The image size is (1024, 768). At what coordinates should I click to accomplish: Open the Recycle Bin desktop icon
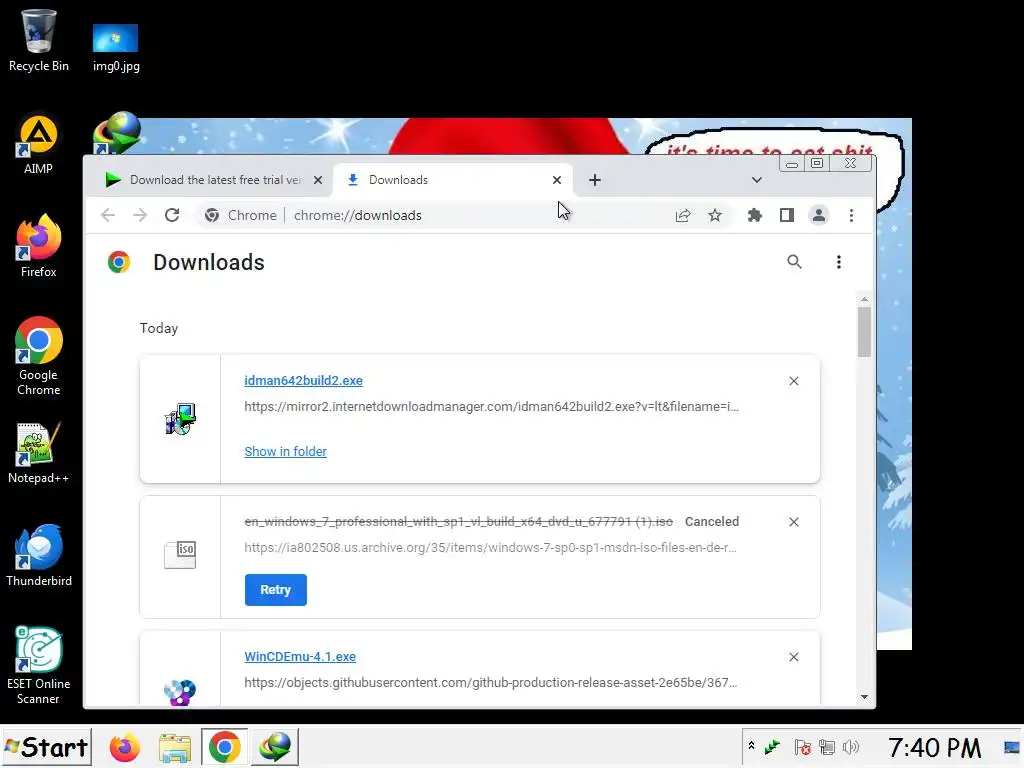pyautogui.click(x=39, y=39)
